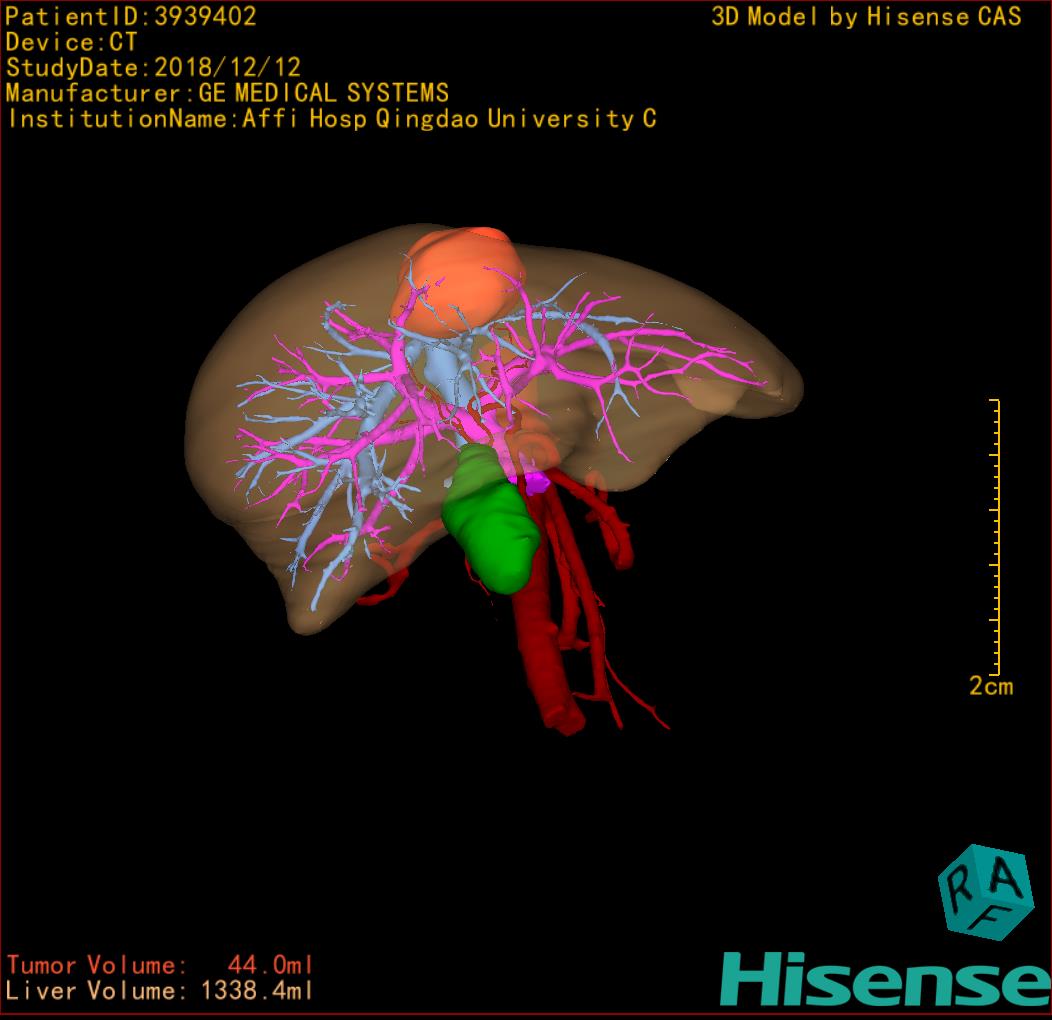This screenshot has height=1020, width=1052.
Task: Click the Liver Volume 1338.4ml readout
Action: tap(160, 992)
